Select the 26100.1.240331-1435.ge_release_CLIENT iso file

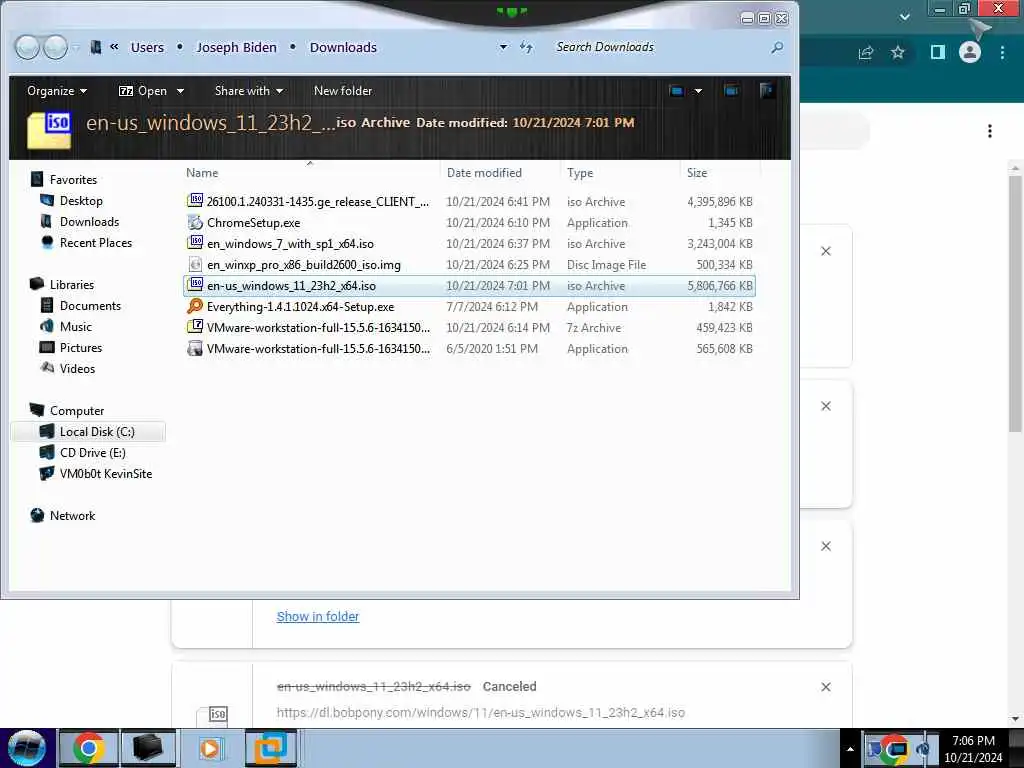point(470,202)
